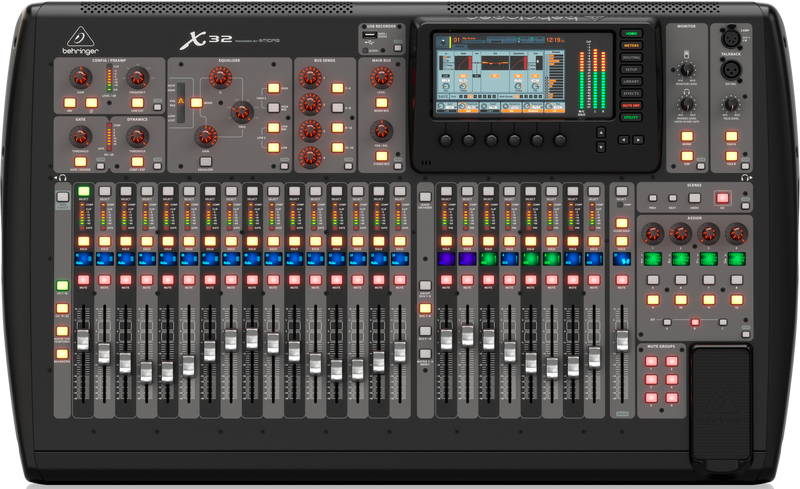Click the PHONES LEVEL knob
The image size is (800, 489).
[687, 104]
